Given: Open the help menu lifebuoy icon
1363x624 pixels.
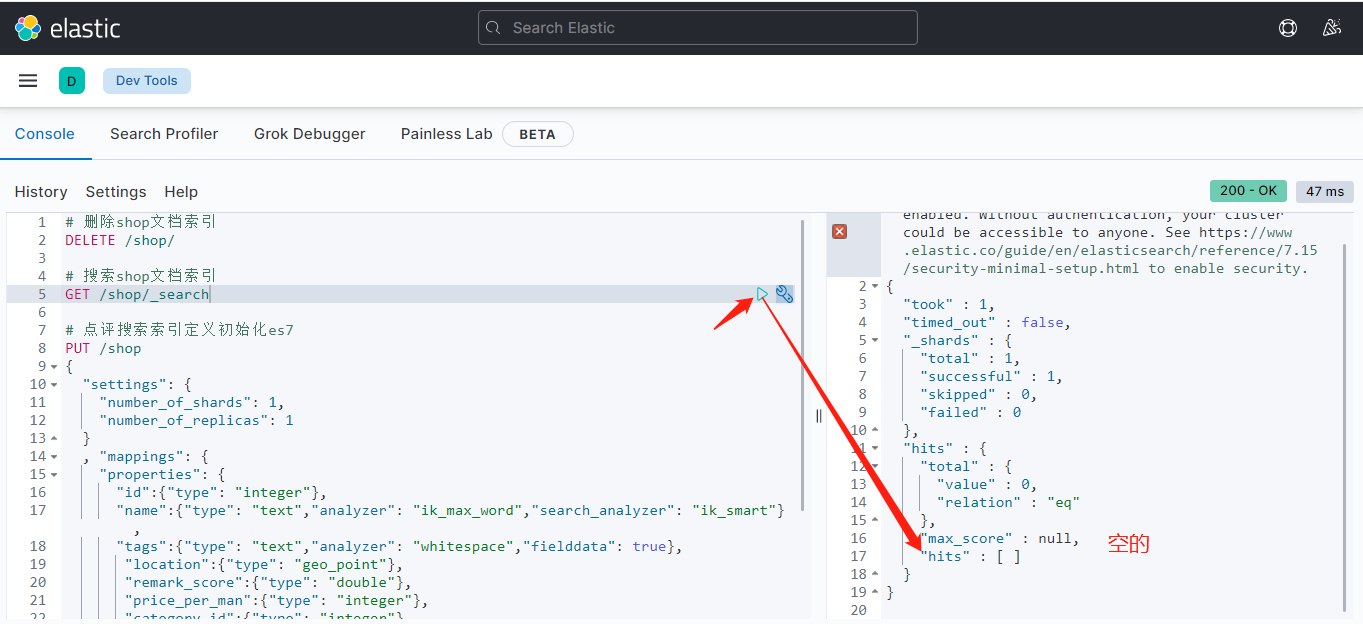Looking at the screenshot, I should [1288, 28].
